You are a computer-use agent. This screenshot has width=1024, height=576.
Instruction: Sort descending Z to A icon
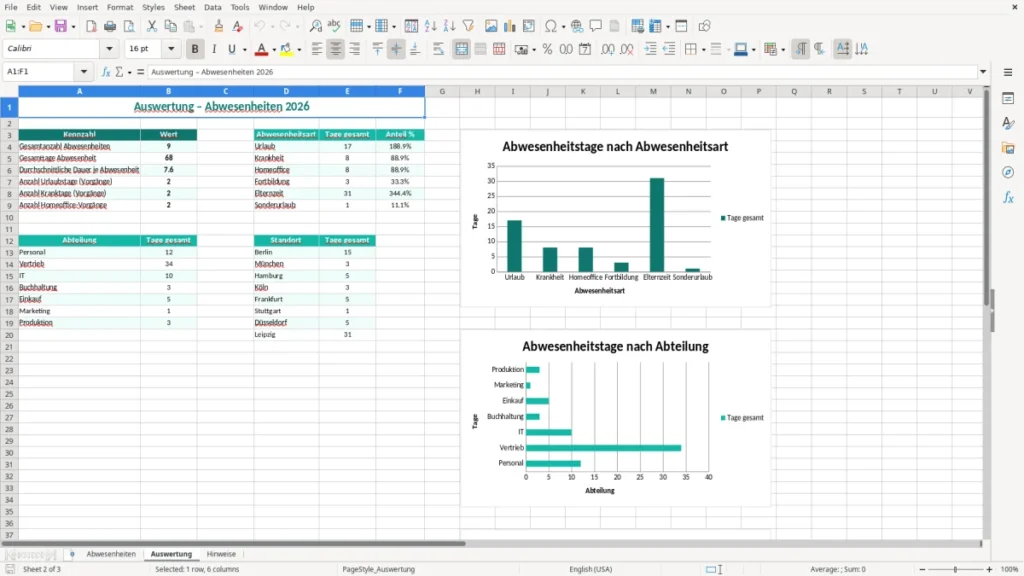point(449,26)
